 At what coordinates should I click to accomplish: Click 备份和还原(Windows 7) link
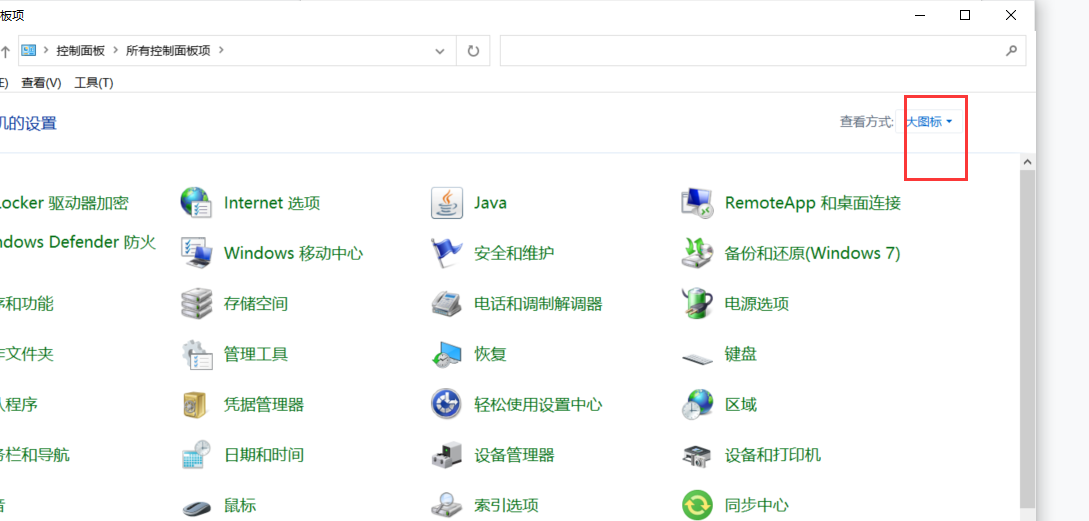tap(813, 253)
